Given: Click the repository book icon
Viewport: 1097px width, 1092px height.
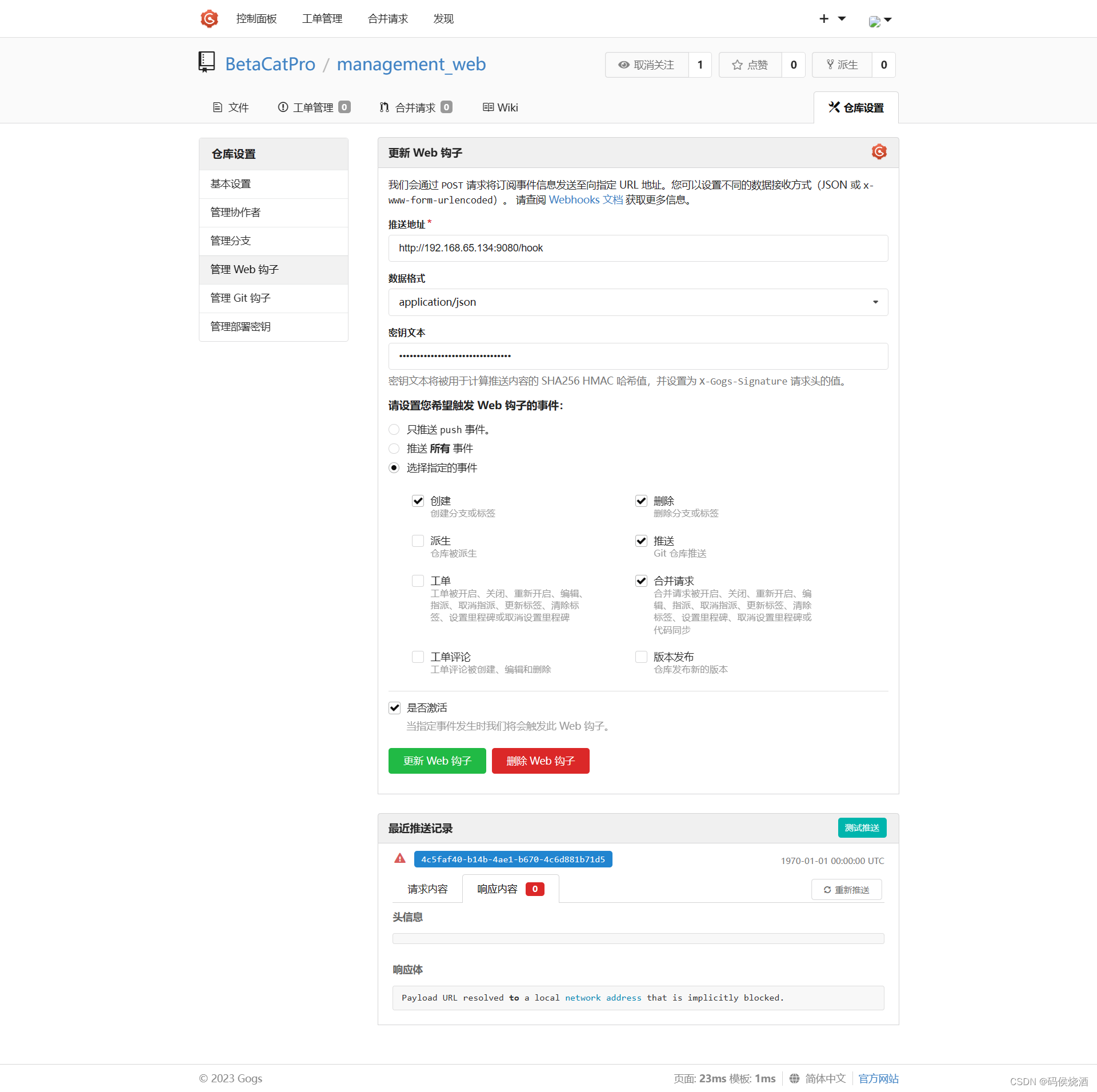Looking at the screenshot, I should [x=206, y=62].
